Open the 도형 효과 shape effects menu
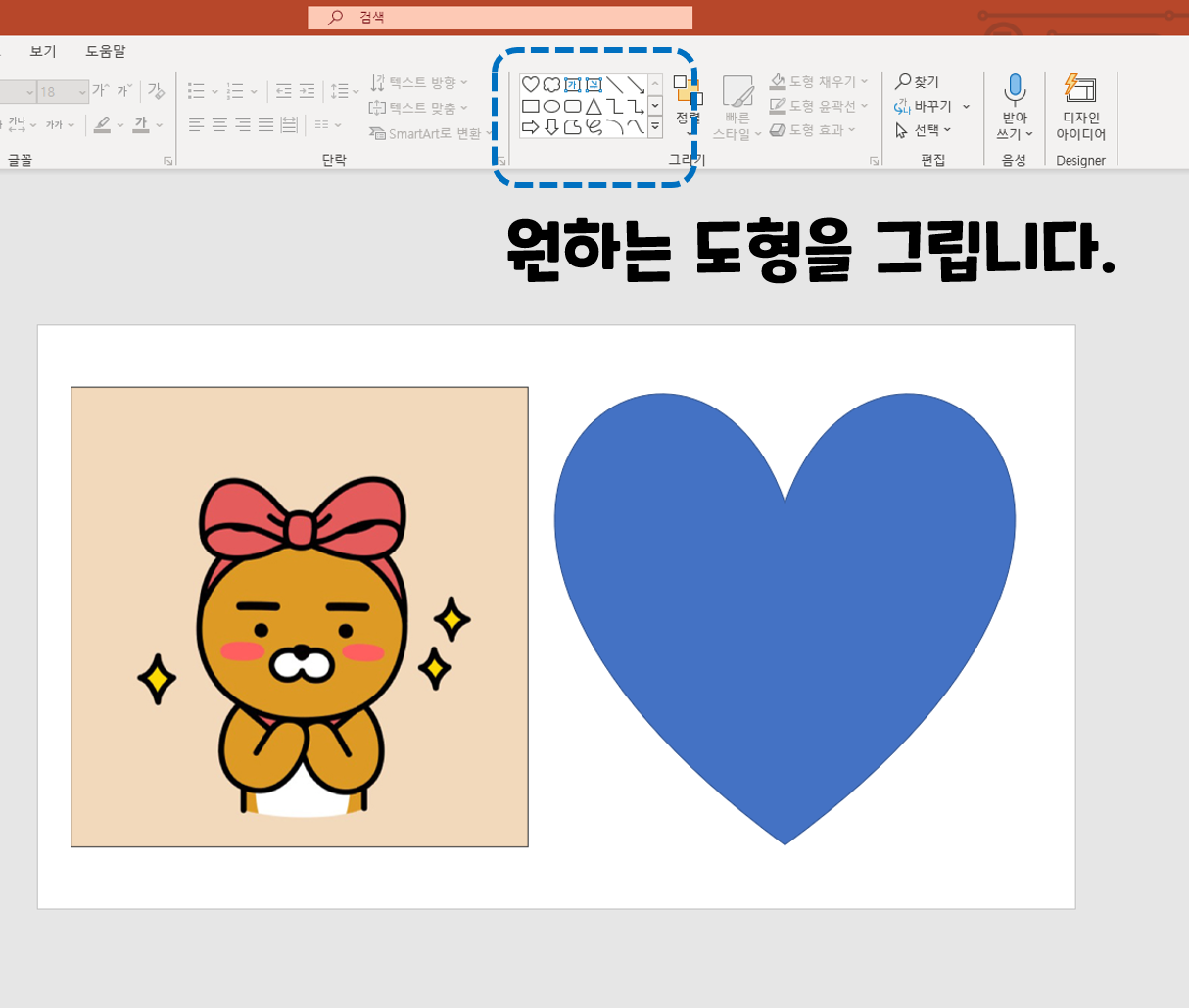 [x=813, y=129]
